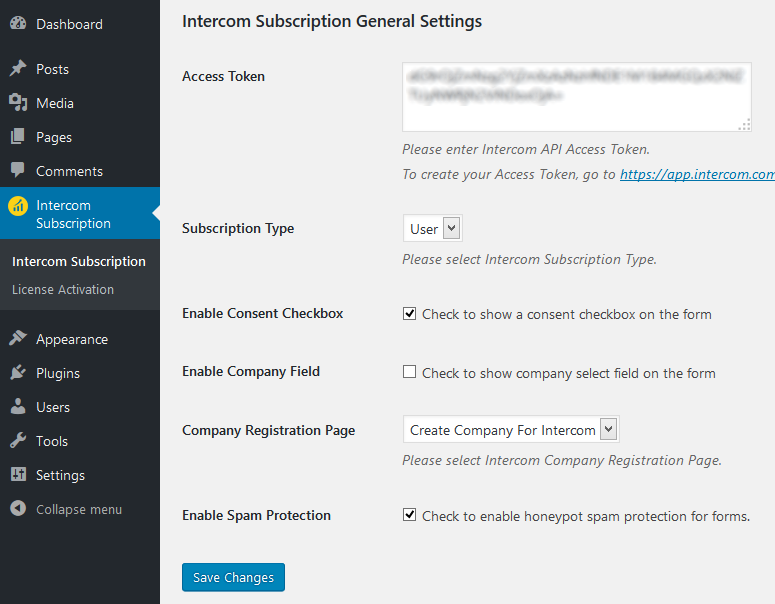Open the Intercom Subscription submenu item
Image resolution: width=775 pixels, height=604 pixels.
[79, 261]
